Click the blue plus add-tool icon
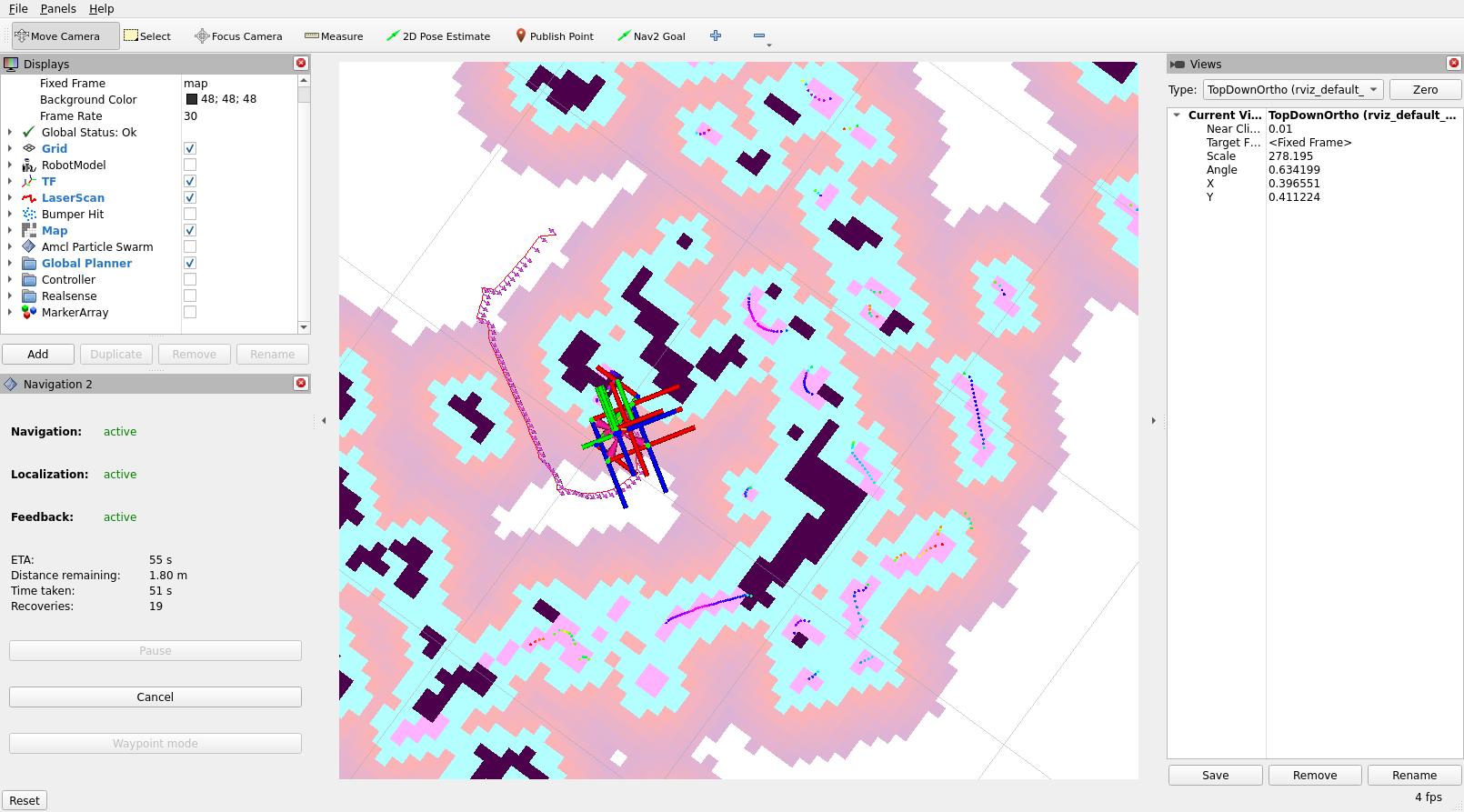 (x=716, y=35)
